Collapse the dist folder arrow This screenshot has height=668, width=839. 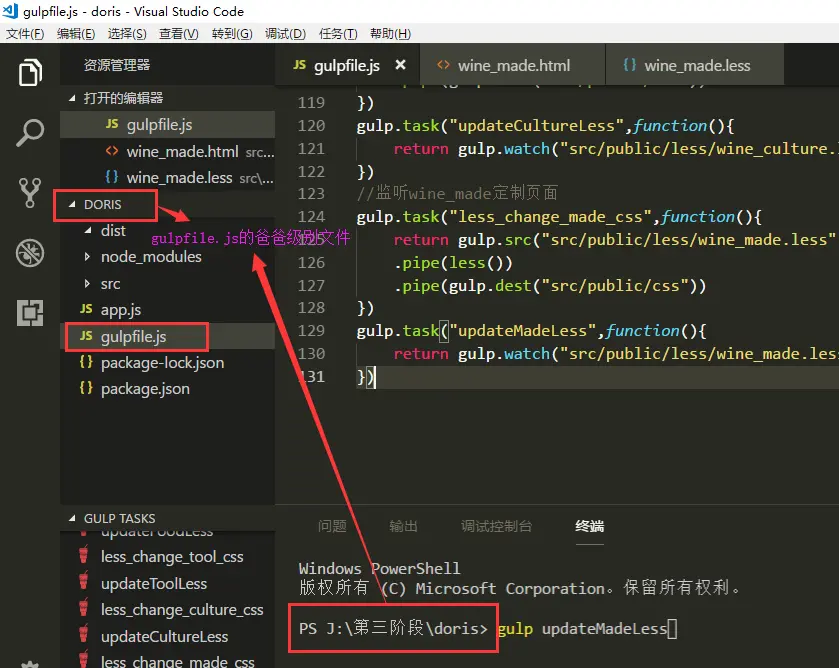pos(88,230)
